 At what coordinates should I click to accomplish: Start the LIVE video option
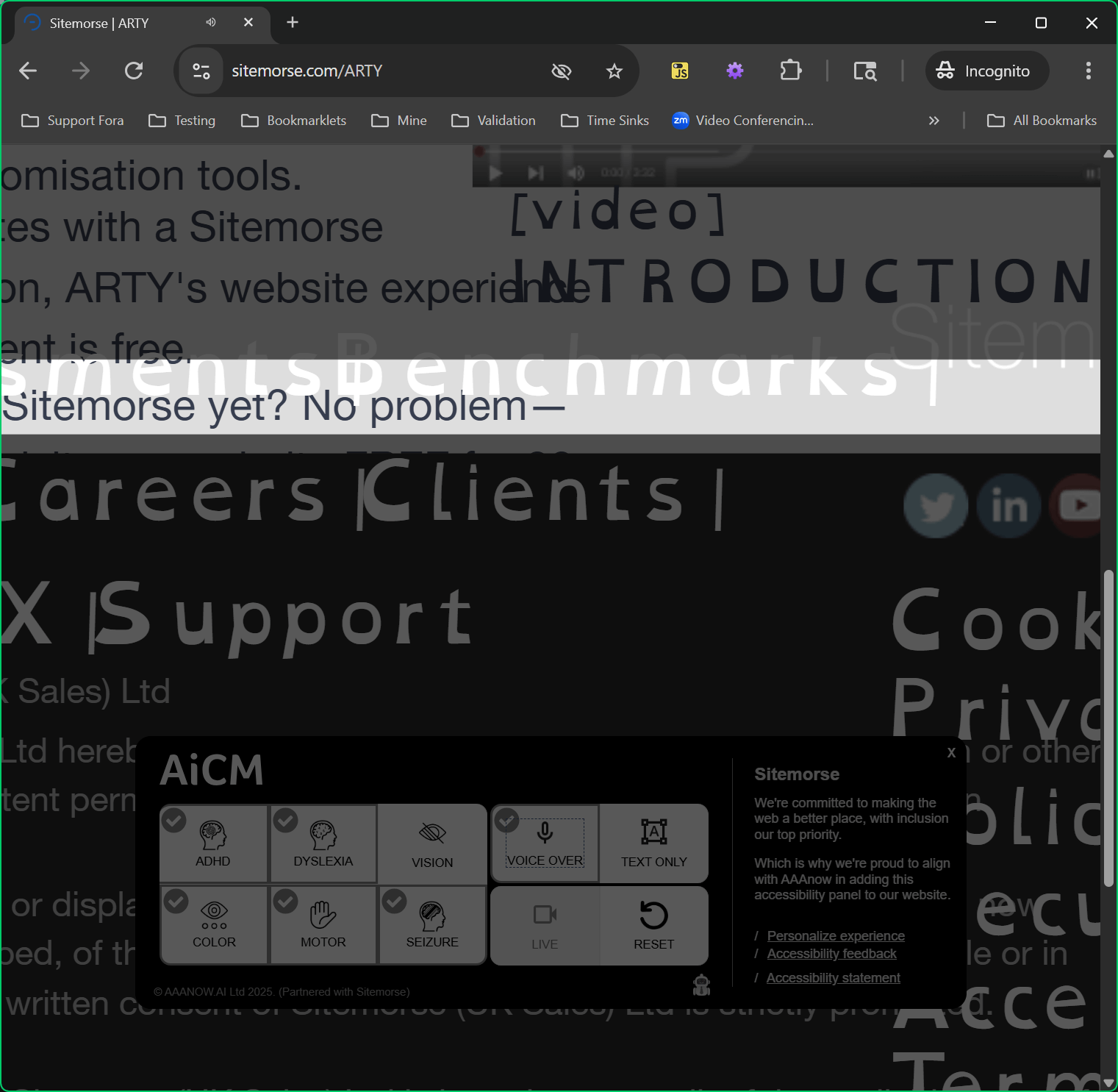pyautogui.click(x=545, y=926)
